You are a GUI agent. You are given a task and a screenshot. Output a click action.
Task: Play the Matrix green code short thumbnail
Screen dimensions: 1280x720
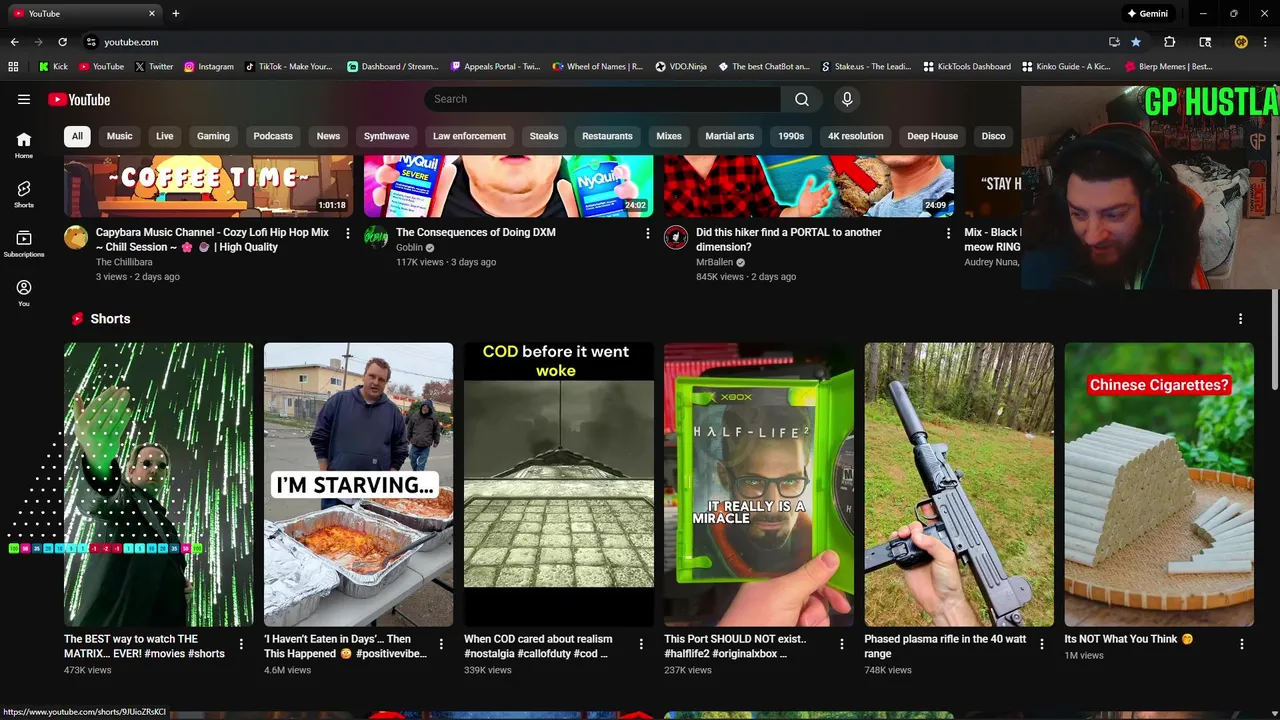click(x=158, y=485)
